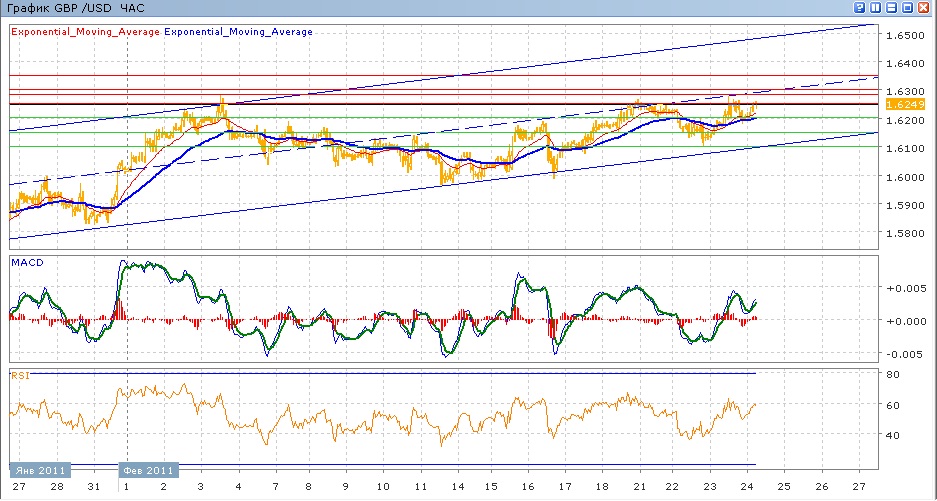937x501 pixels.
Task: Maximize the GBP/USD chart window
Action: point(908,8)
